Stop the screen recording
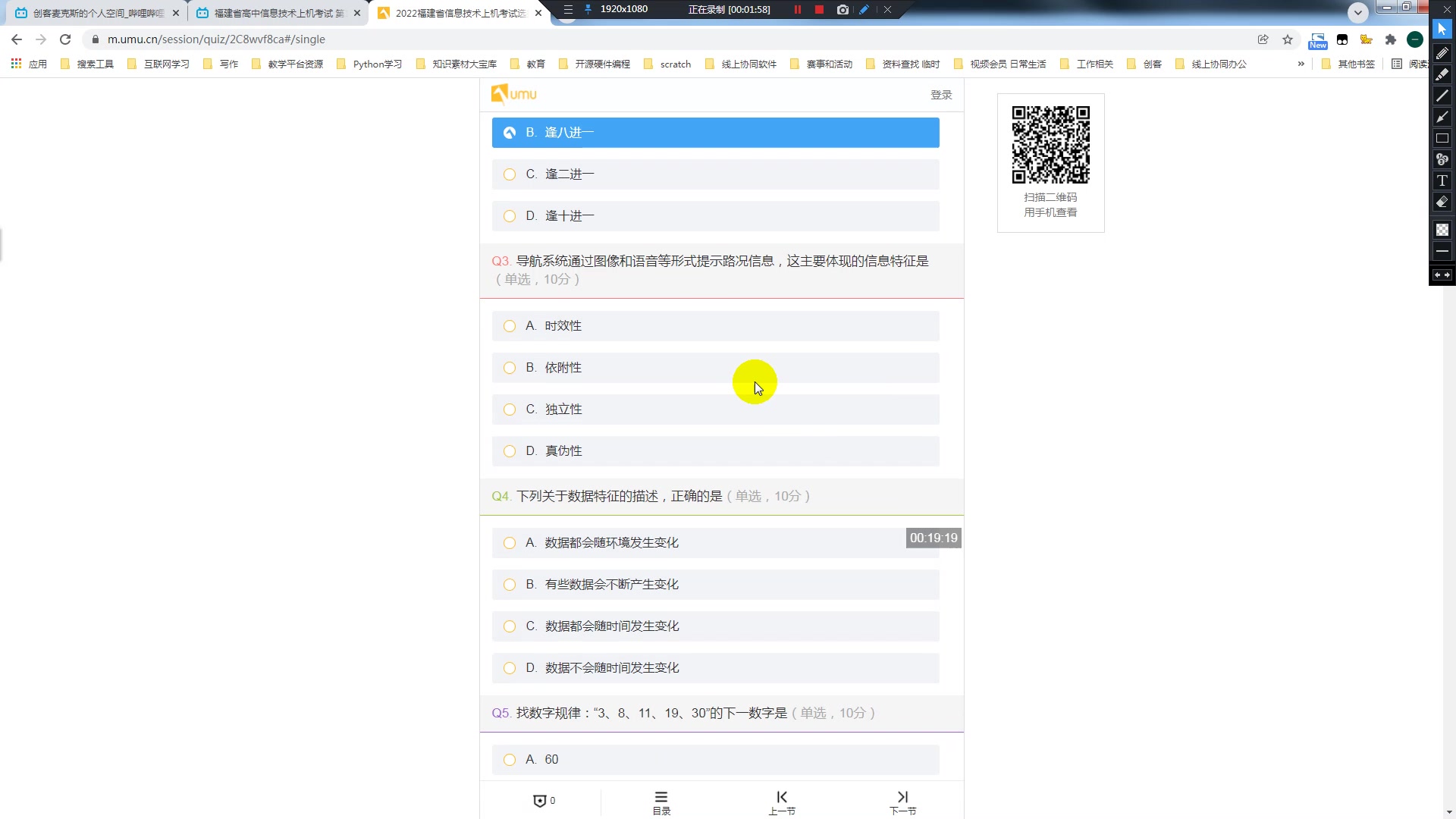The image size is (1456, 819). (819, 10)
